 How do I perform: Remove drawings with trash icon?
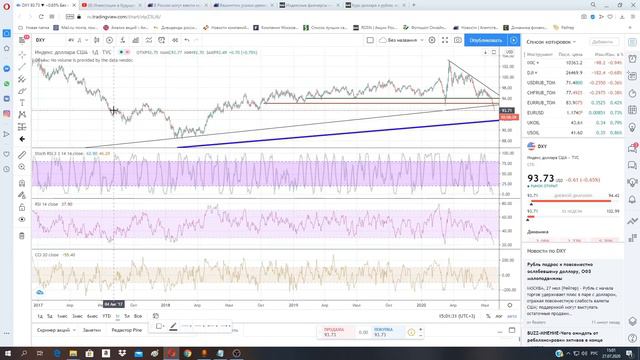pyautogui.click(x=22, y=236)
